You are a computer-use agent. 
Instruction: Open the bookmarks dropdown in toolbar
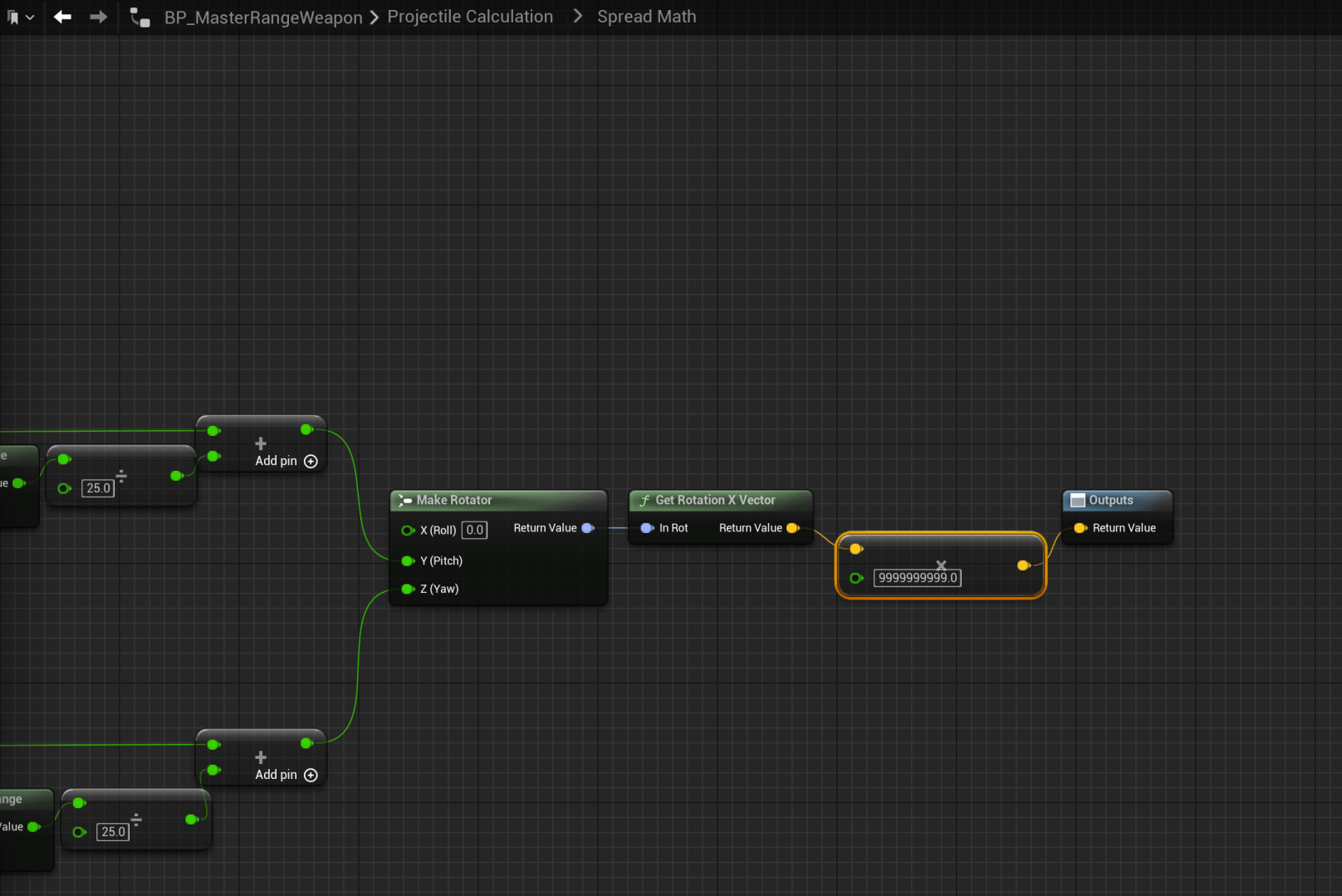20,17
